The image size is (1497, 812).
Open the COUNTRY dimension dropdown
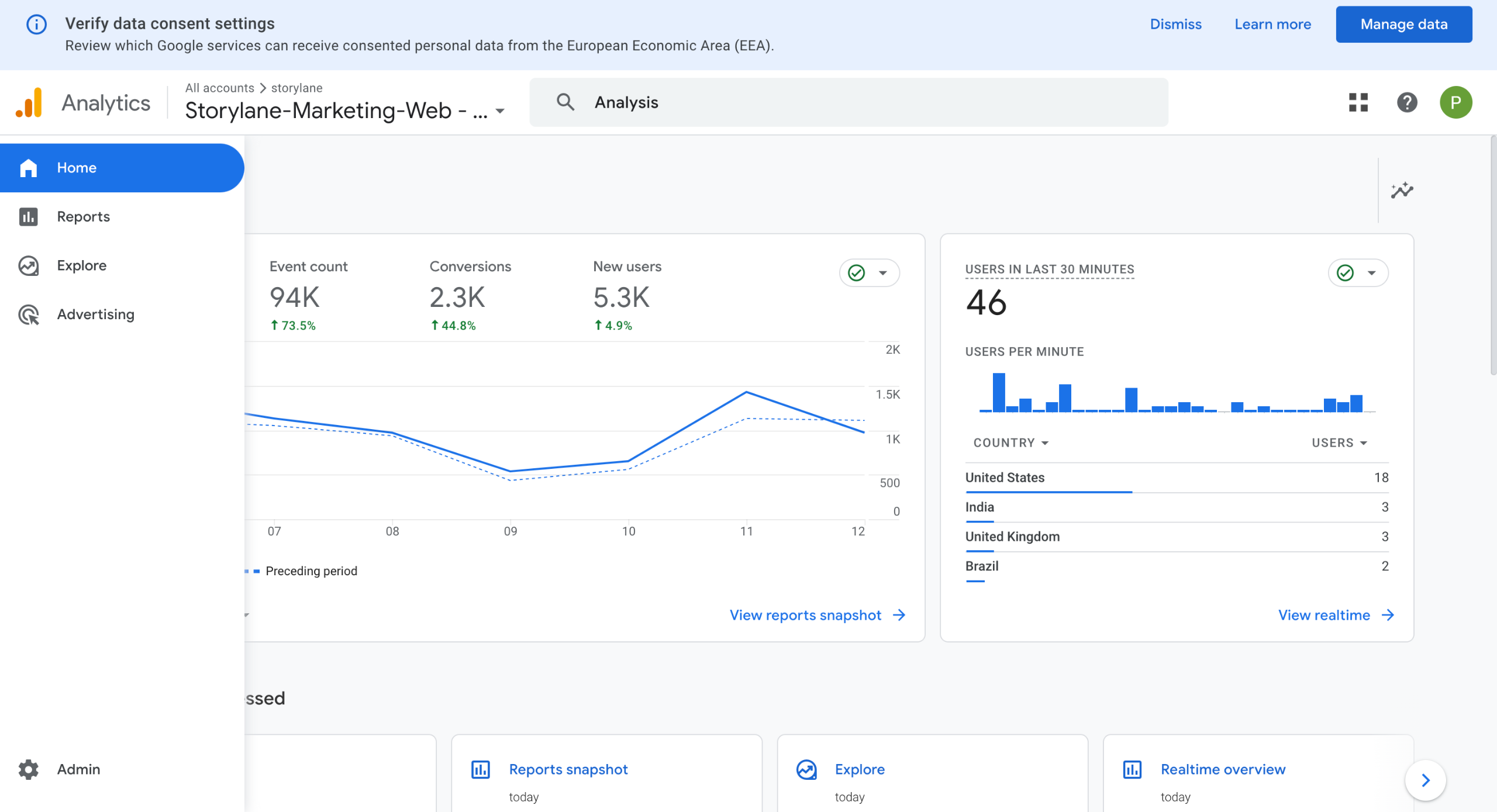tap(1011, 443)
